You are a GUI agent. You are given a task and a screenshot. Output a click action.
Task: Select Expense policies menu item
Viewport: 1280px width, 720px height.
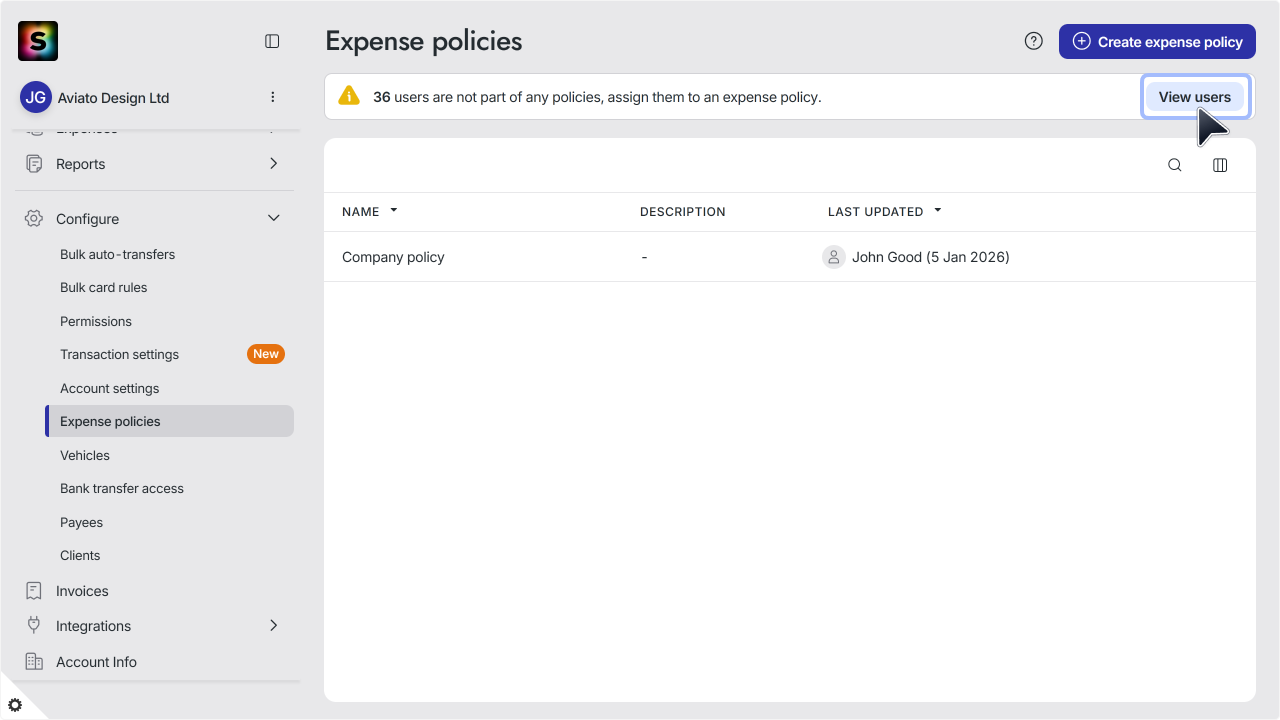point(170,421)
